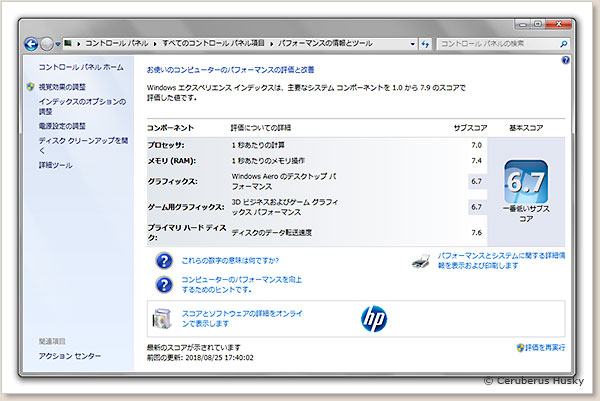Image resolution: width=600 pixels, height=401 pixels.
Task: Open help via the blue question icon
Action: click(566, 60)
